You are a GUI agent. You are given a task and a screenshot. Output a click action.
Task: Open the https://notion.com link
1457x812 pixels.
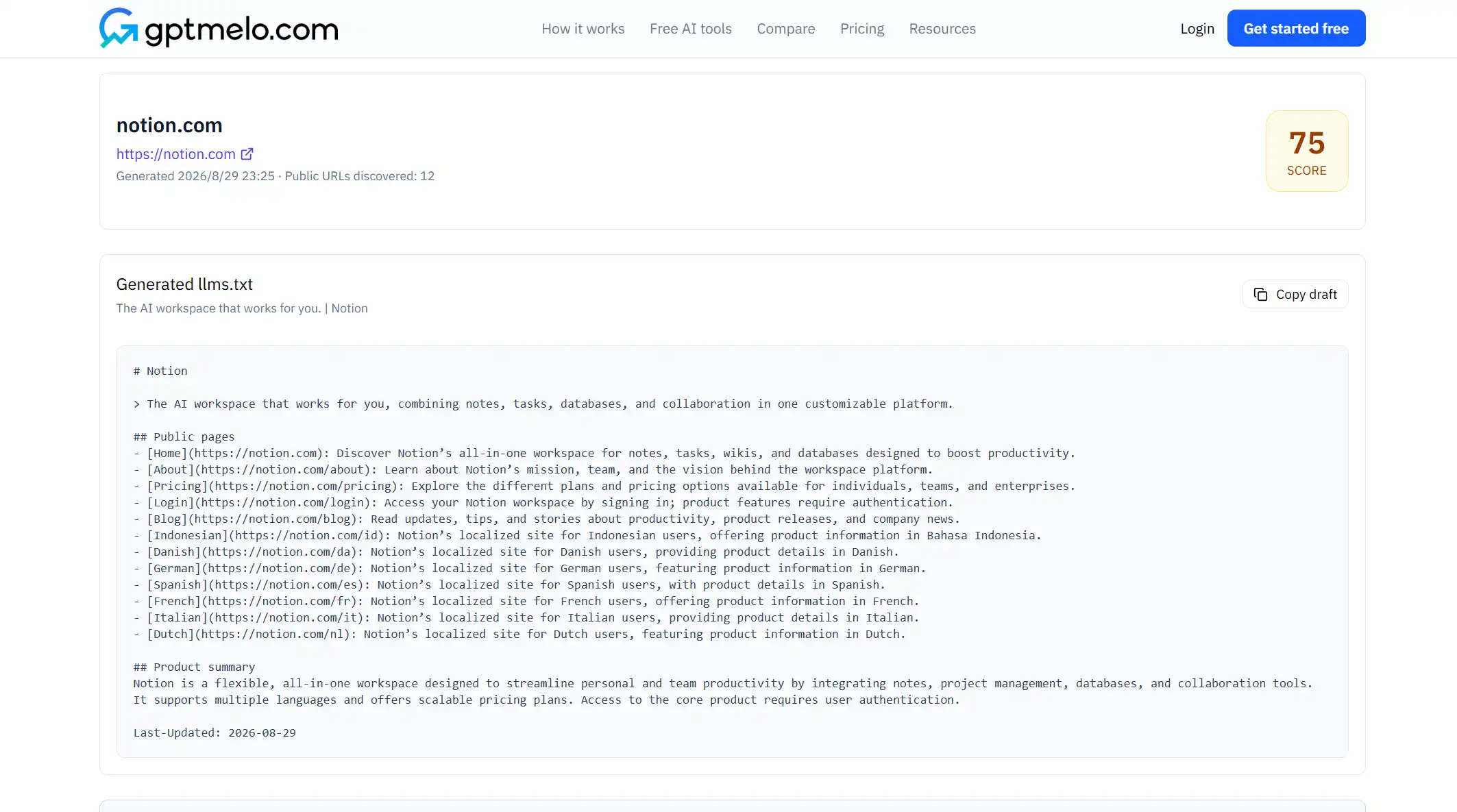[176, 154]
